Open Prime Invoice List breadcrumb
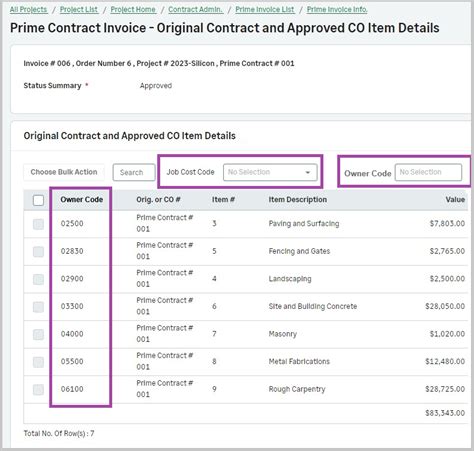The height and width of the screenshot is (451, 474). 265,10
